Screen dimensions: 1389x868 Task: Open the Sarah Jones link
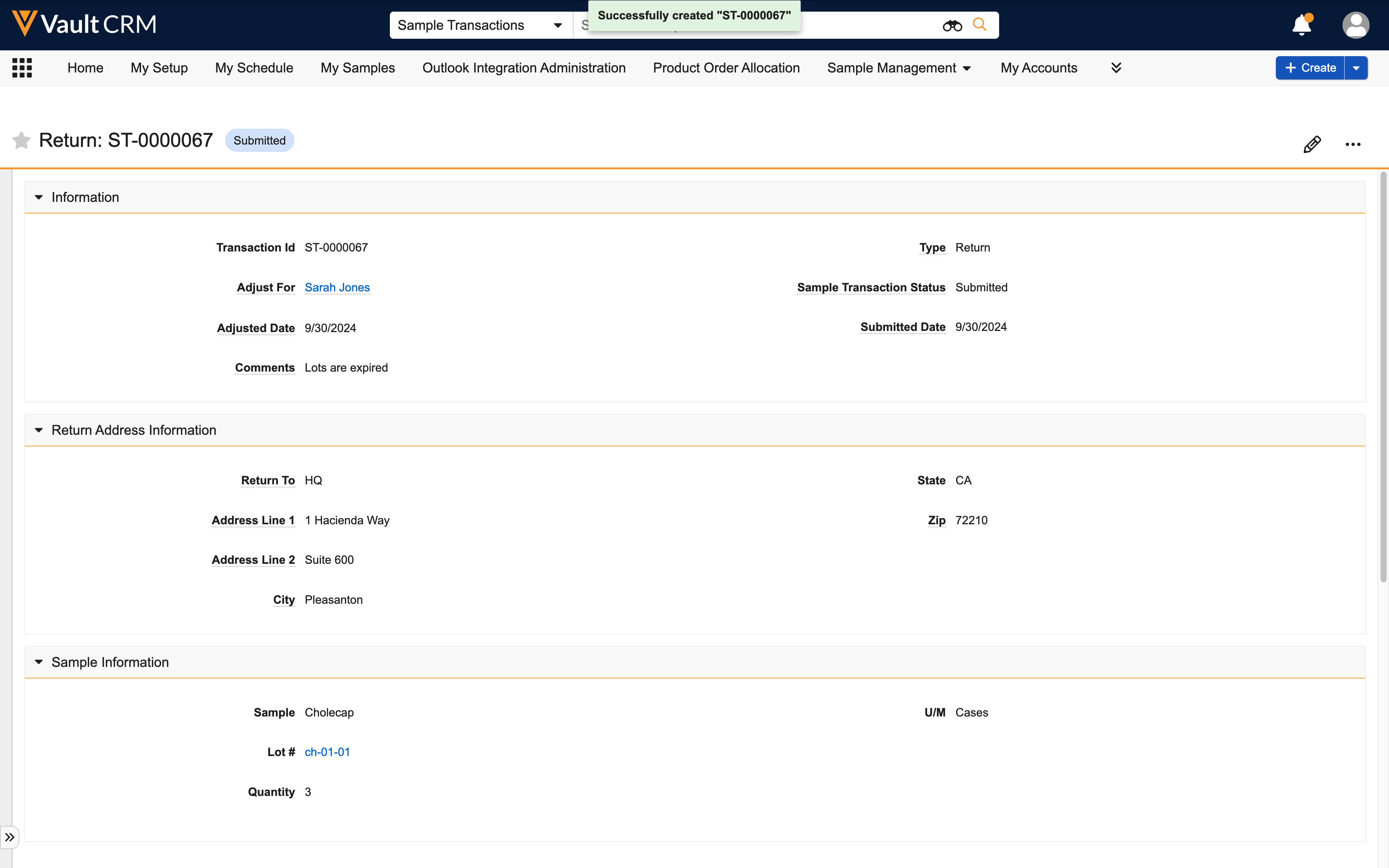[x=337, y=288]
